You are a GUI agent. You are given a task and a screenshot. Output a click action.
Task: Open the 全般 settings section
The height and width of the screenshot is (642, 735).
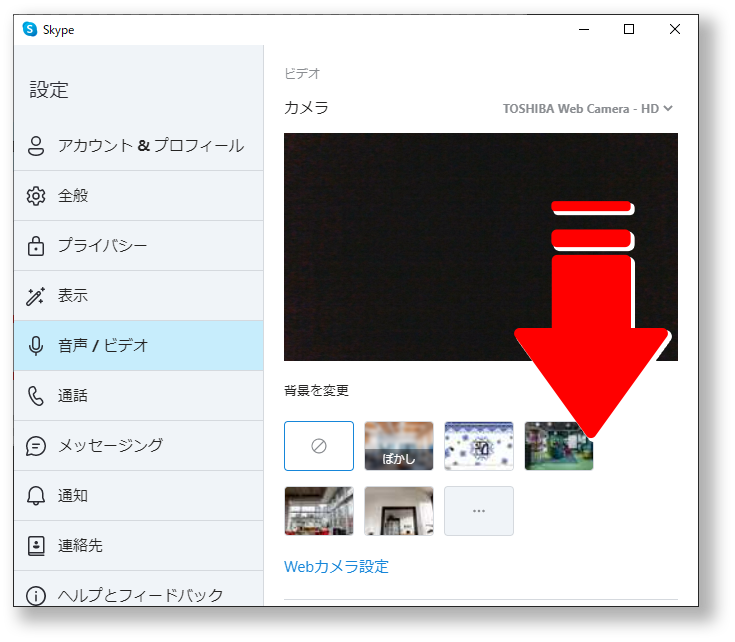click(x=139, y=196)
